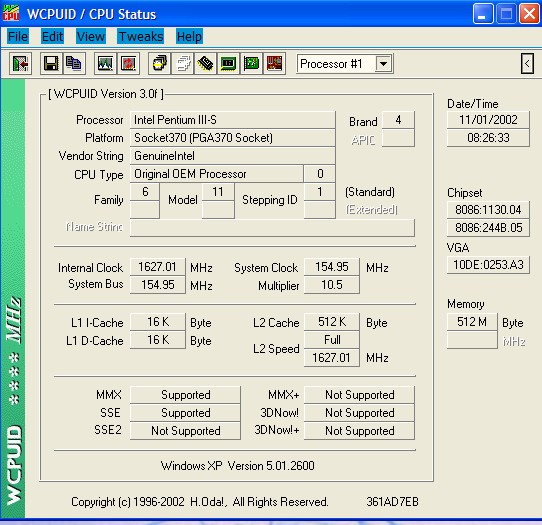Click the red refresh toolbar icon
The image size is (542, 525).
128,64
